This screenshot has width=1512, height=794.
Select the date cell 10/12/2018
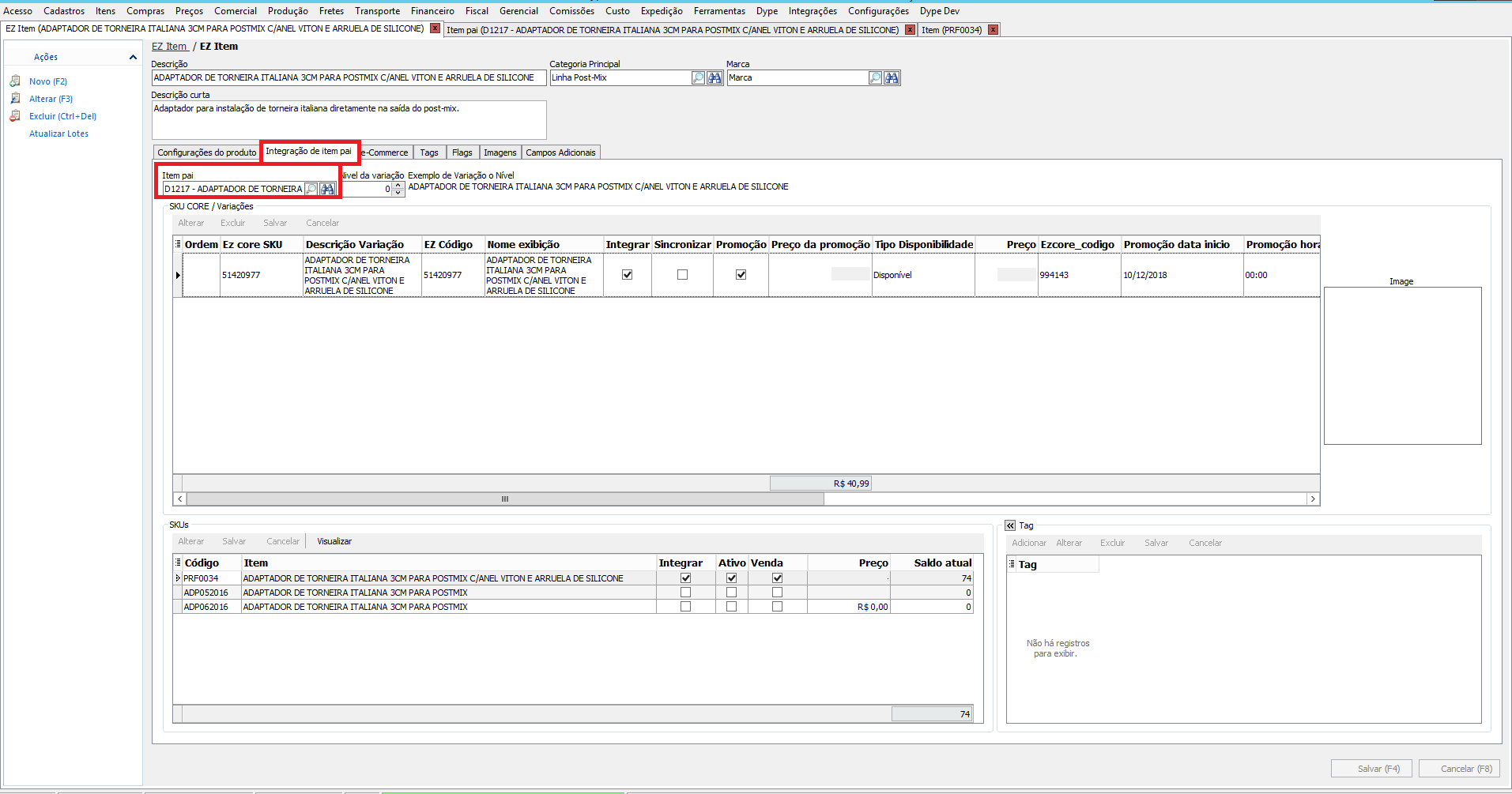click(x=1182, y=275)
